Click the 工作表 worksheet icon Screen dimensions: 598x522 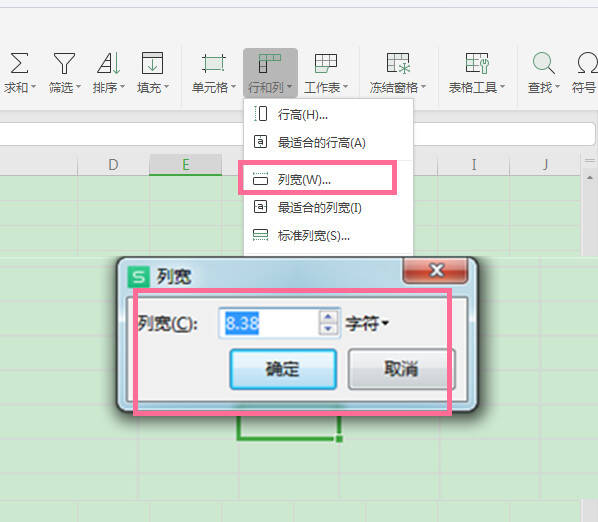click(x=326, y=63)
